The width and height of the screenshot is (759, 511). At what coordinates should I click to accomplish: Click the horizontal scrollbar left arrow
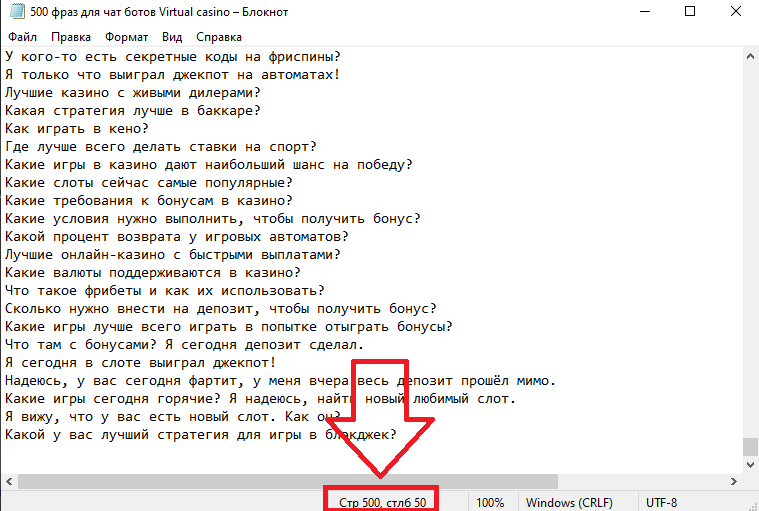coord(8,481)
